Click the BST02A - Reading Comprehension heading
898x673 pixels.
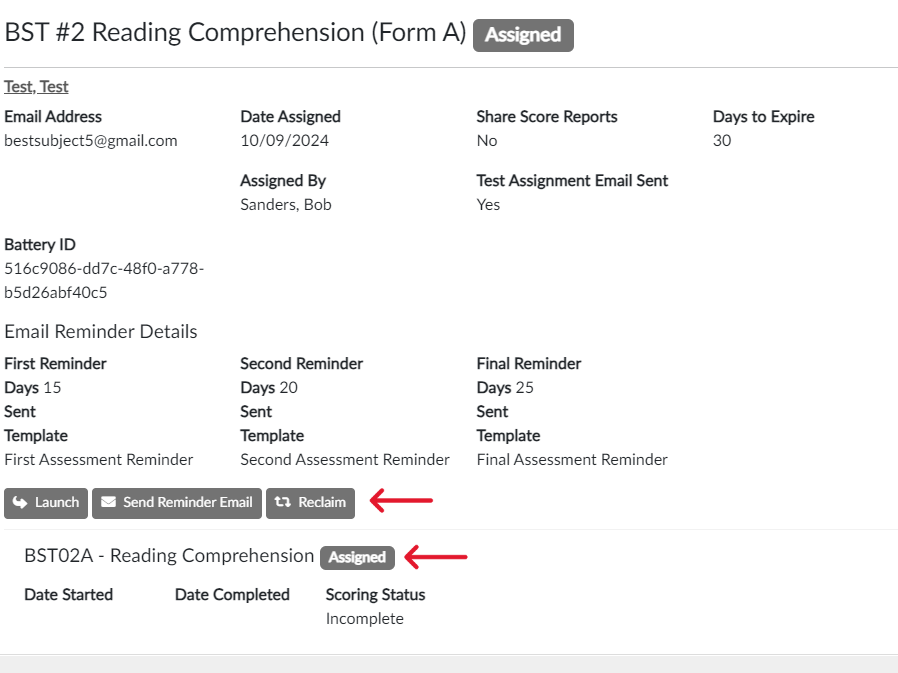pos(169,556)
